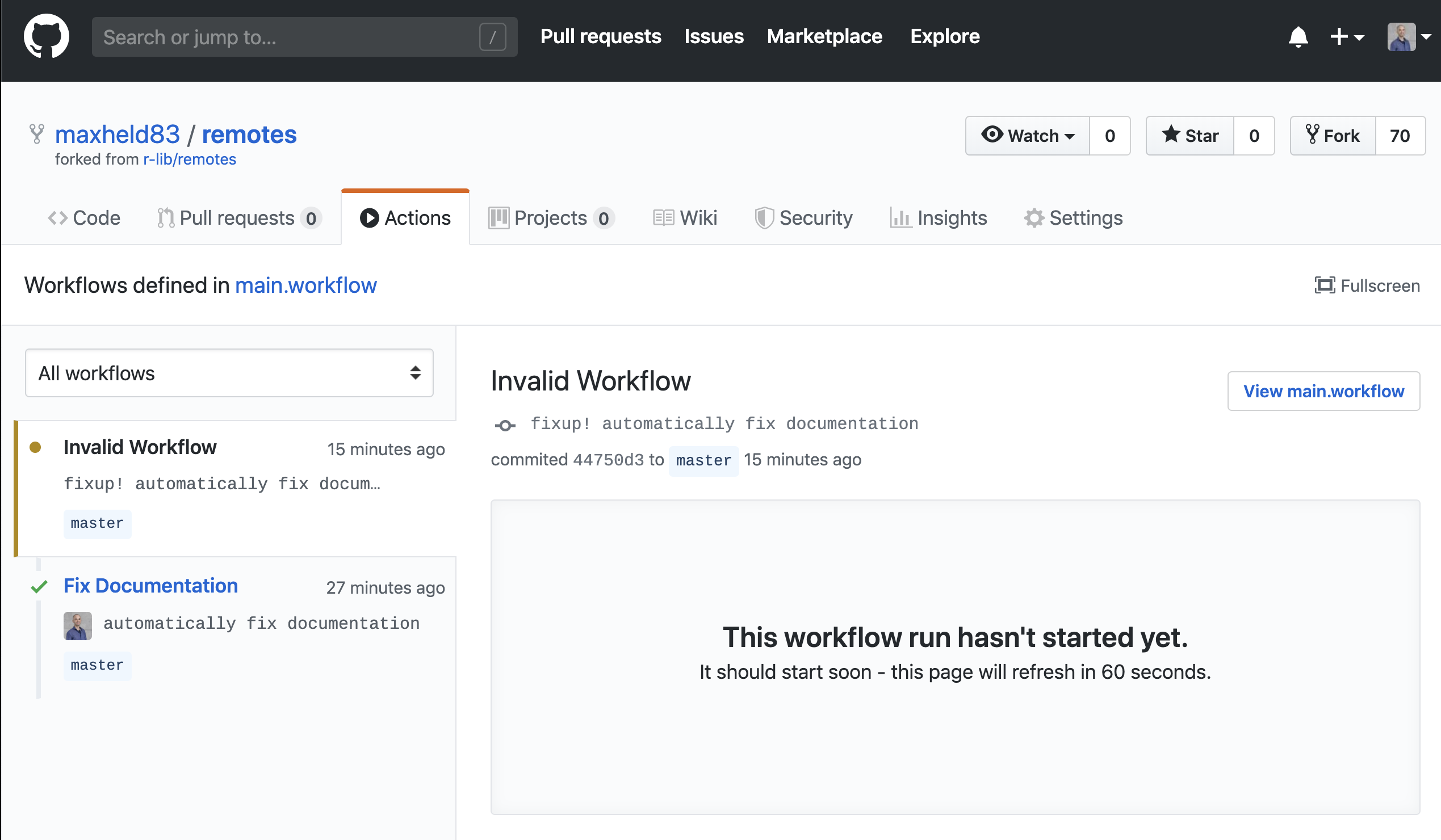Open the Settings tab

[x=1073, y=218]
